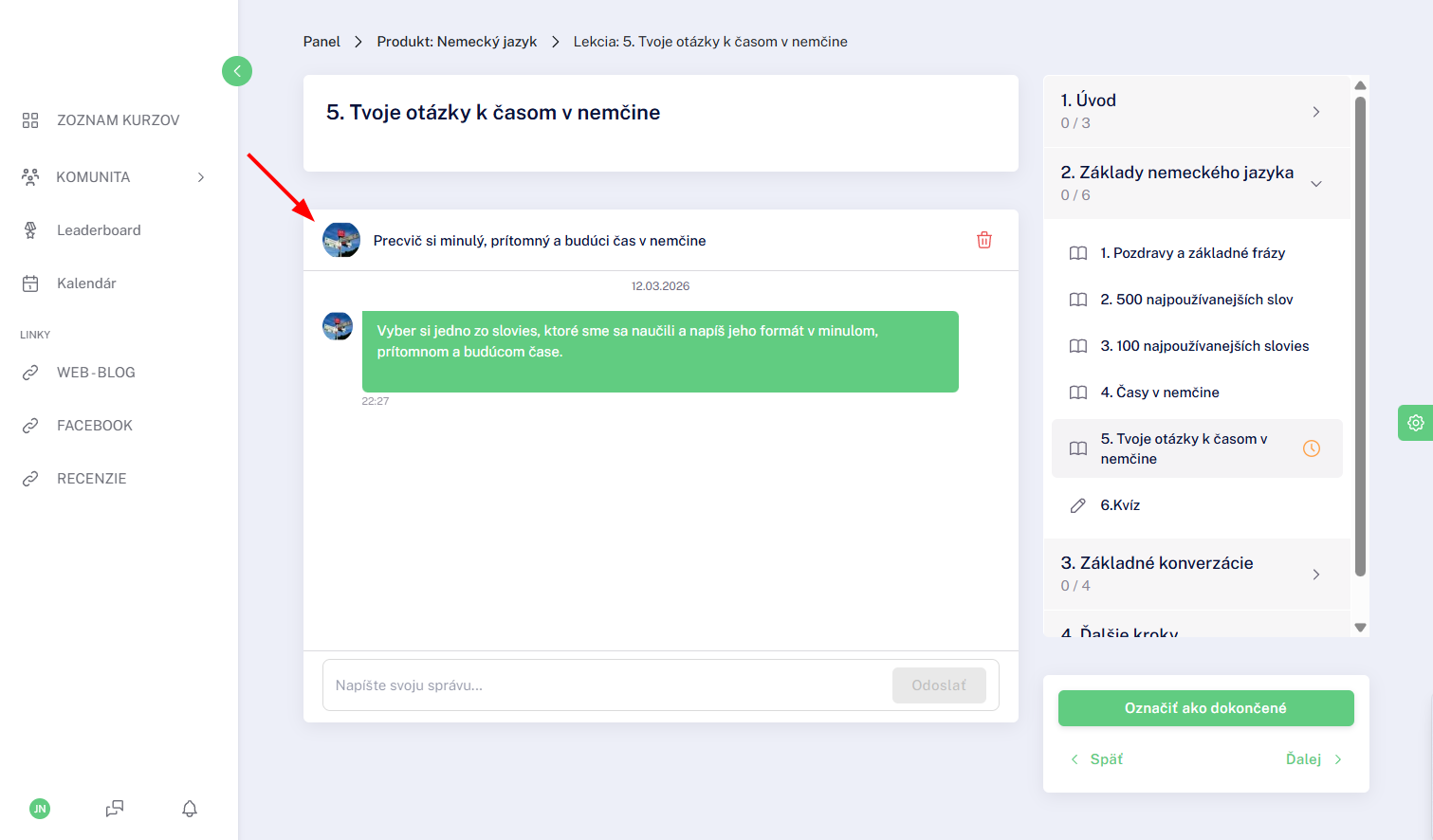Go back with the Späť link
This screenshot has height=840, width=1433.
(x=1096, y=759)
